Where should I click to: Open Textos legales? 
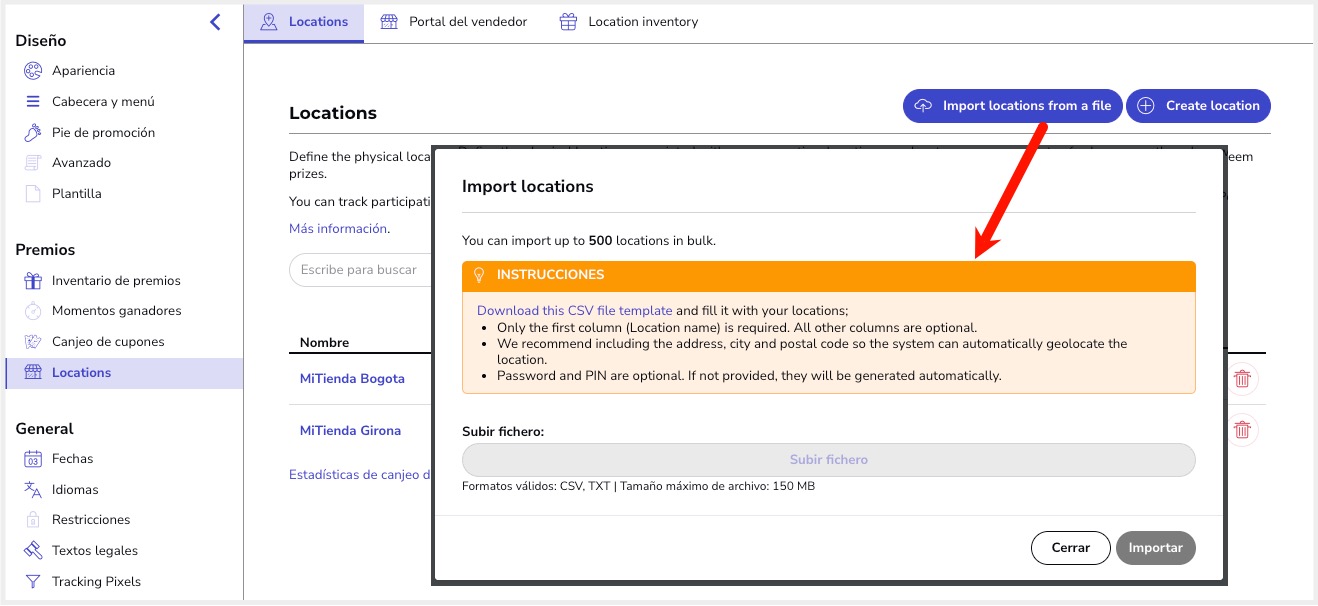pyautogui.click(x=95, y=551)
